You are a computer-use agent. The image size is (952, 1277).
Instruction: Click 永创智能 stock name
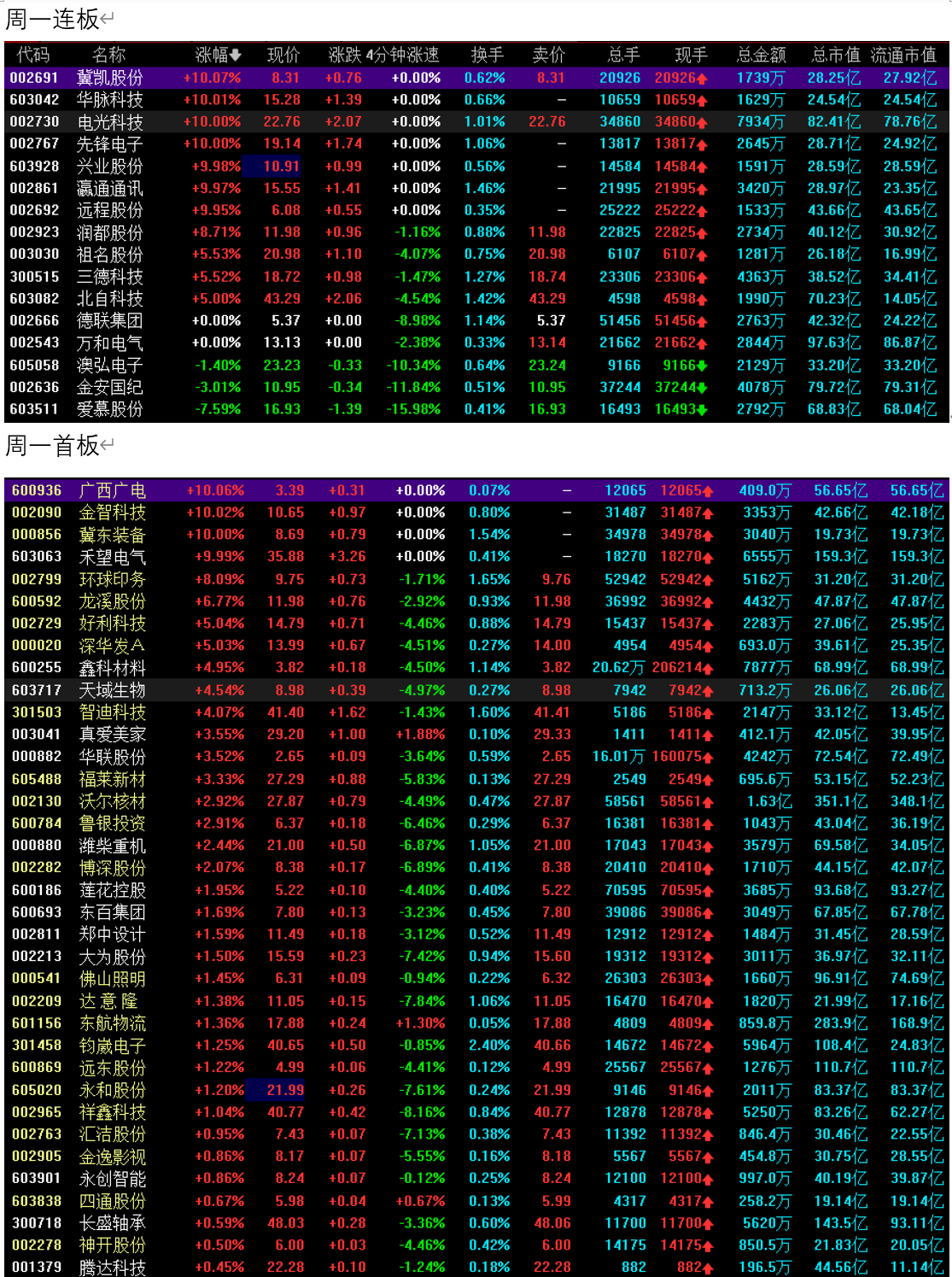(x=113, y=1180)
